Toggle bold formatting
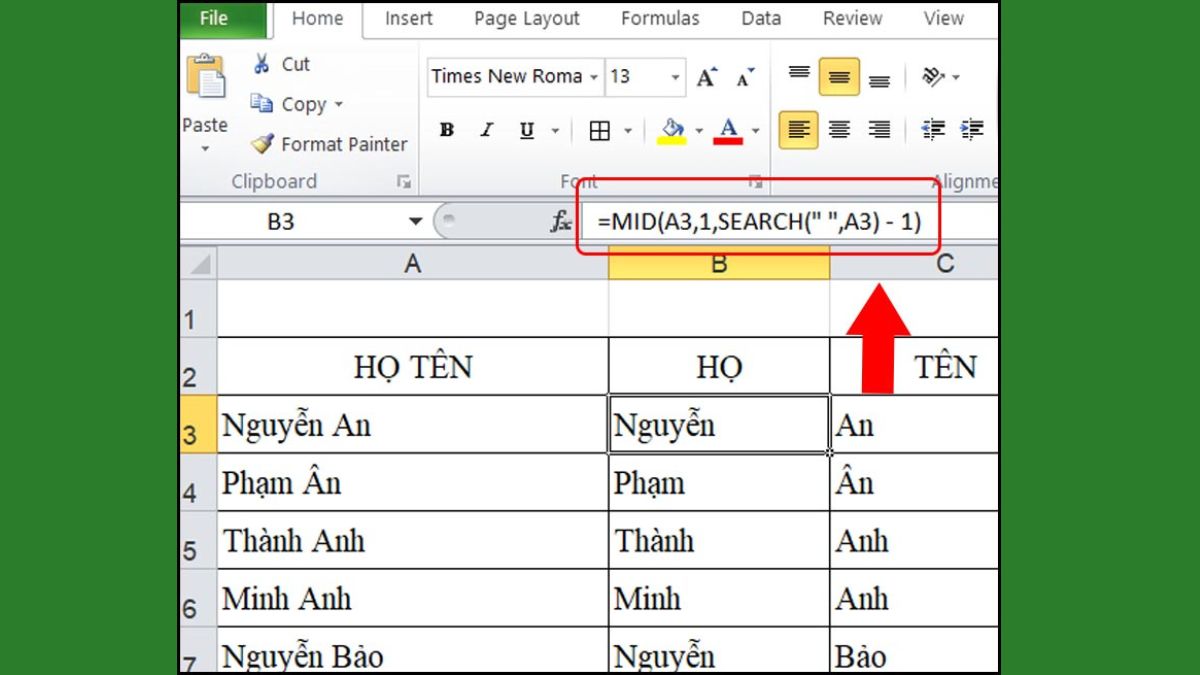 [x=447, y=130]
